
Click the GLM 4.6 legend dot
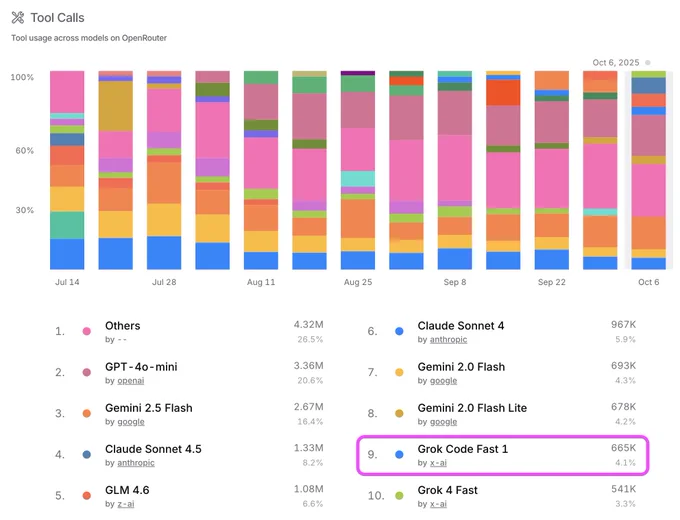[87, 495]
